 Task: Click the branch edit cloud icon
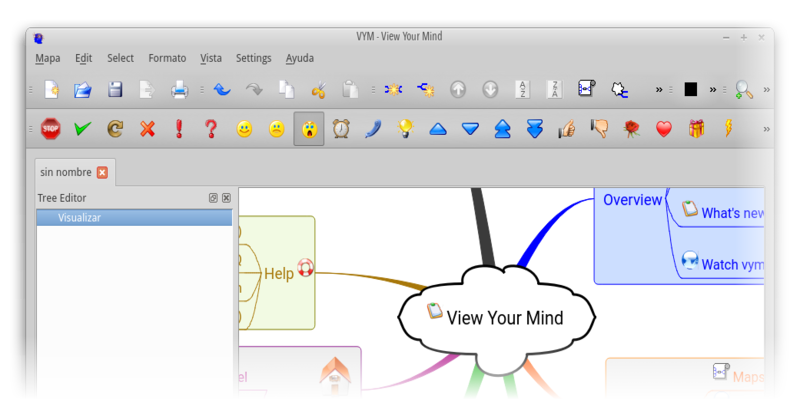tap(619, 90)
